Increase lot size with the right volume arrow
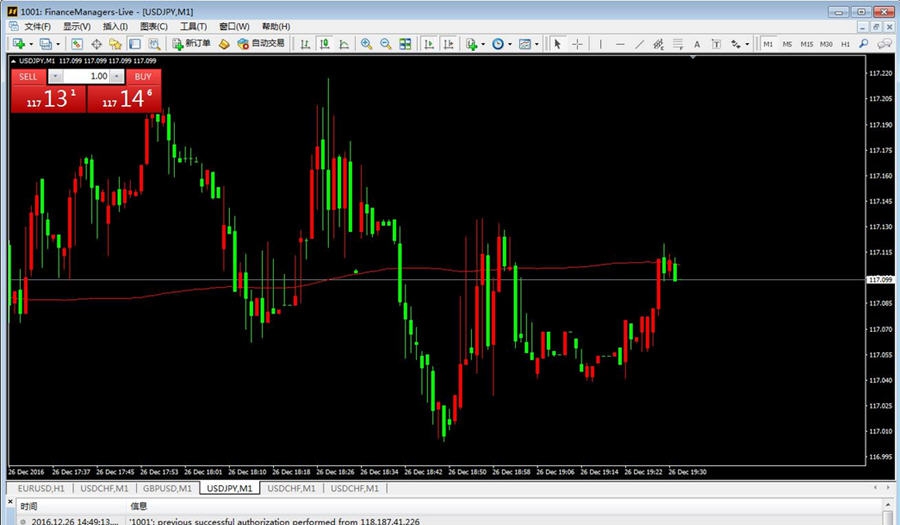This screenshot has height=525, width=900. point(117,76)
